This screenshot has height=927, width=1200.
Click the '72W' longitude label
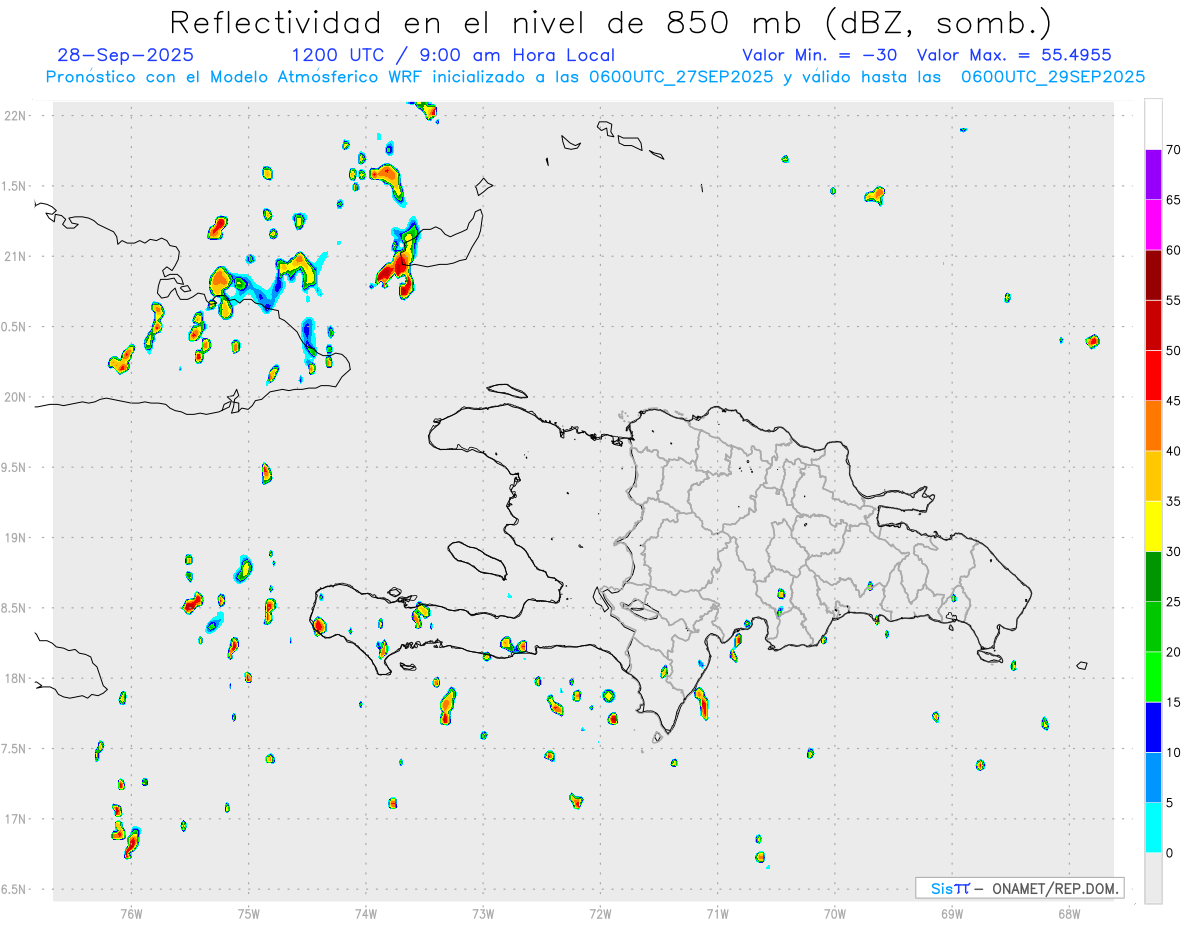600,913
